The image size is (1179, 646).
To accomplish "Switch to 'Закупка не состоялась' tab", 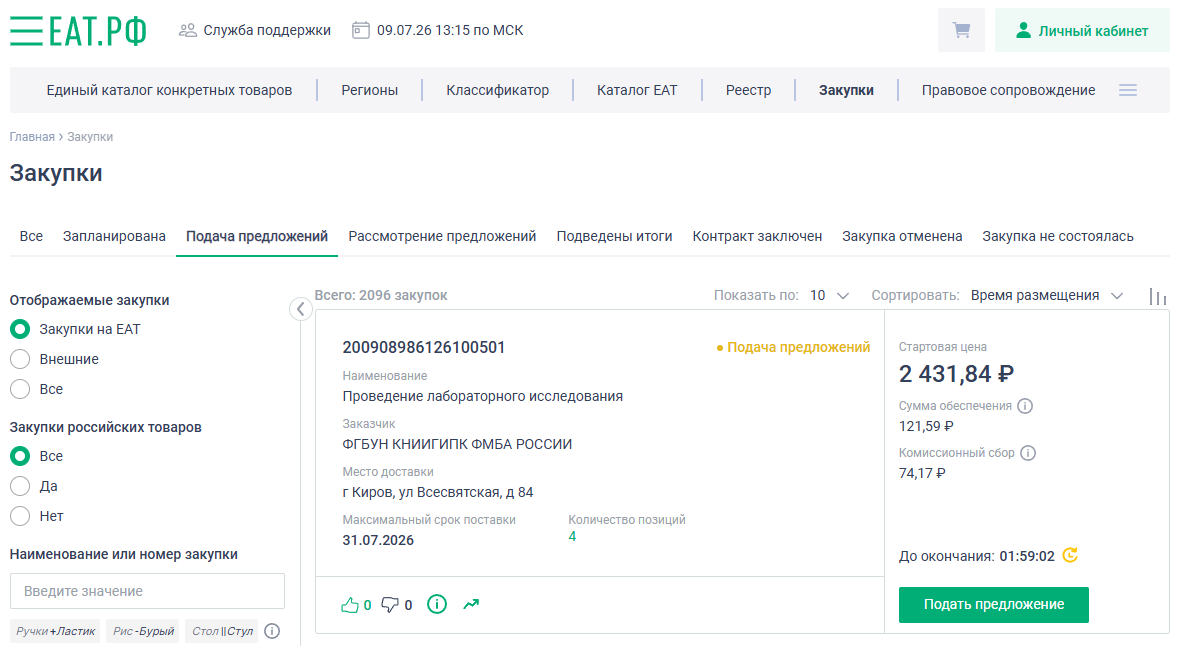I will click(1058, 236).
